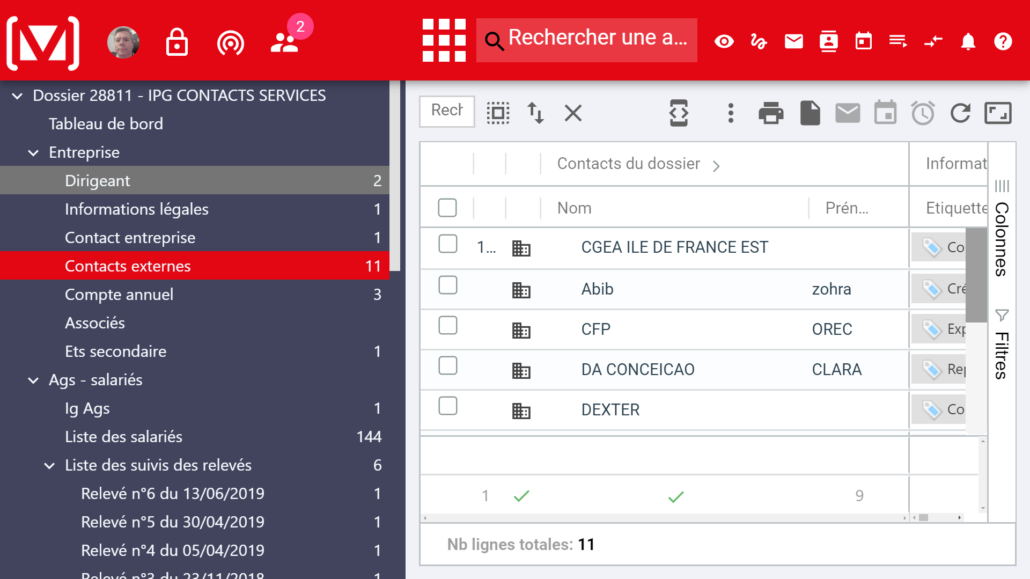Screen dimensions: 1030x579
Task: Tick the select-all checkbox in the table header
Action: [x=447, y=208]
